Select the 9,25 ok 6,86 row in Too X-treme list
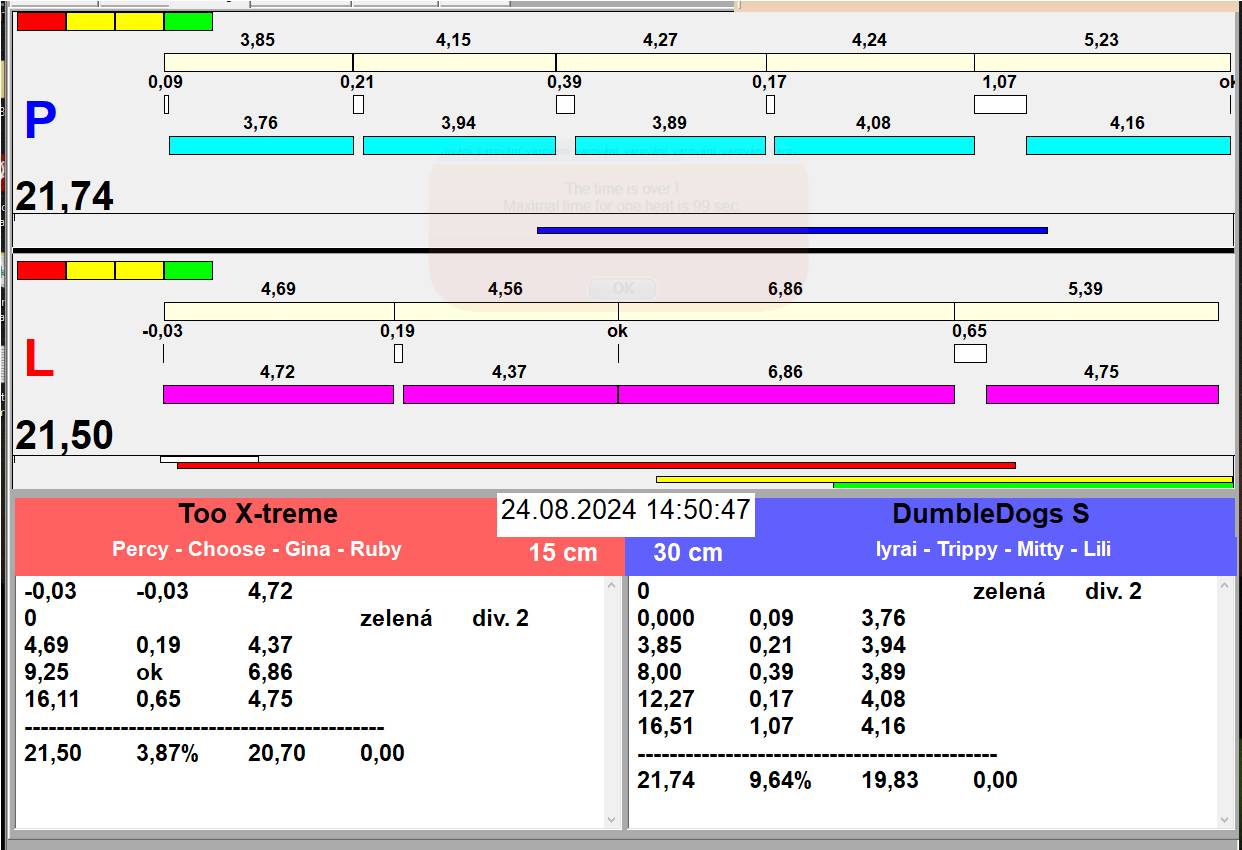This screenshot has height=850, width=1242. pyautogui.click(x=310, y=672)
